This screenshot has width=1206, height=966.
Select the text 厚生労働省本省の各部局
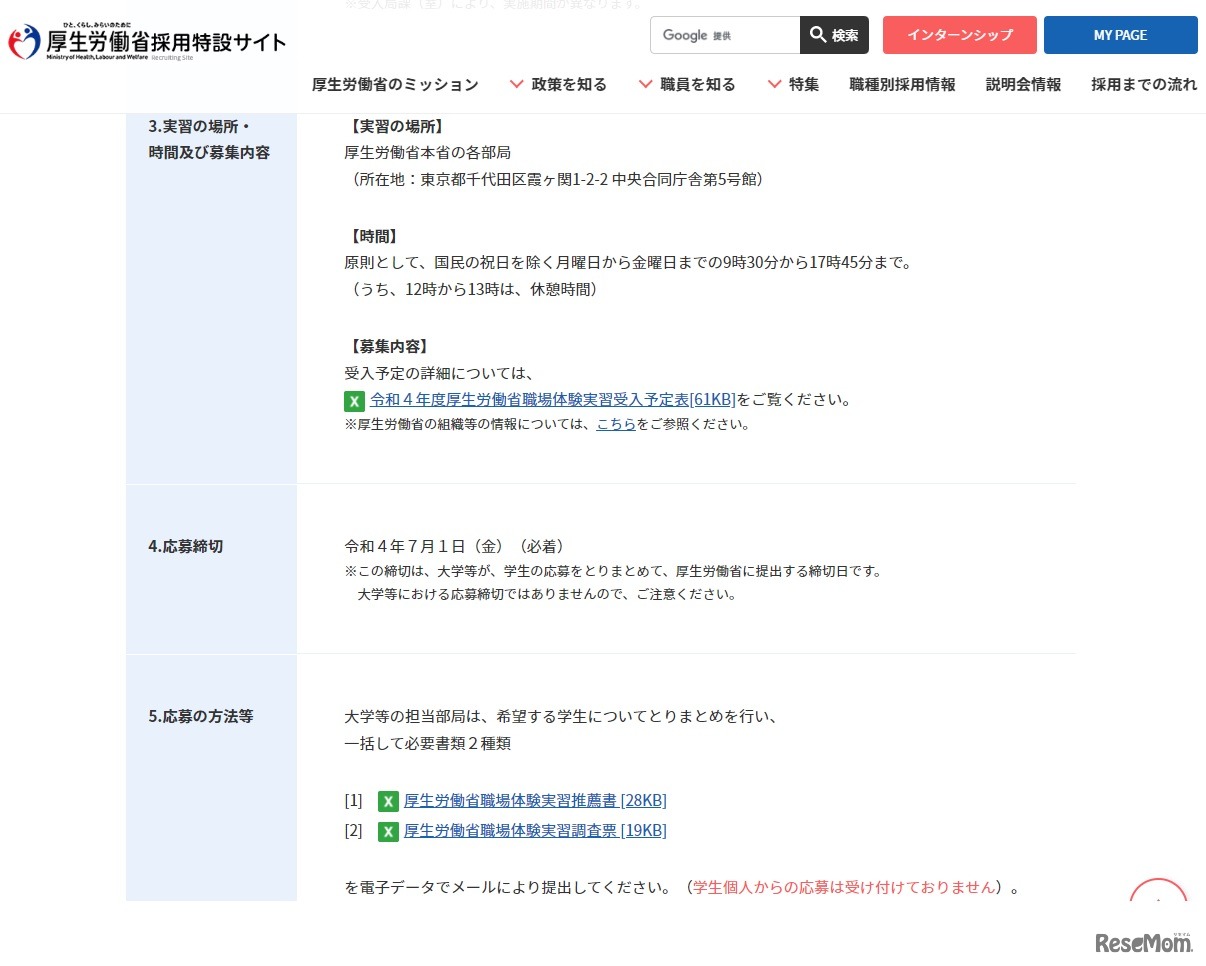coord(427,153)
